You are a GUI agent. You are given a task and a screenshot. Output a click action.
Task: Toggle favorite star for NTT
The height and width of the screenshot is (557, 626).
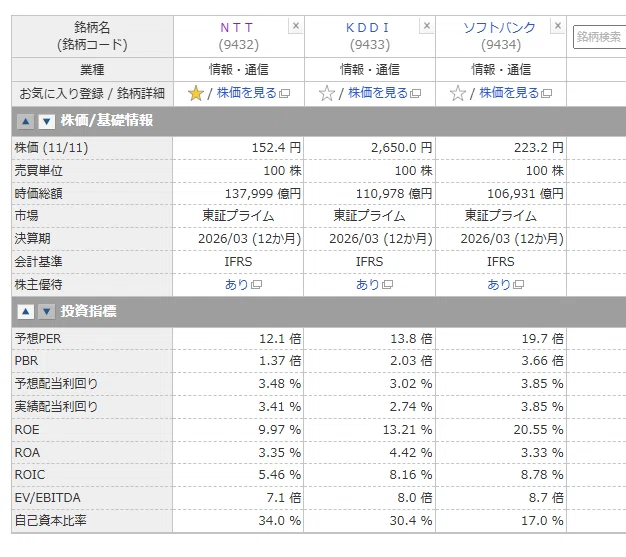(196, 93)
